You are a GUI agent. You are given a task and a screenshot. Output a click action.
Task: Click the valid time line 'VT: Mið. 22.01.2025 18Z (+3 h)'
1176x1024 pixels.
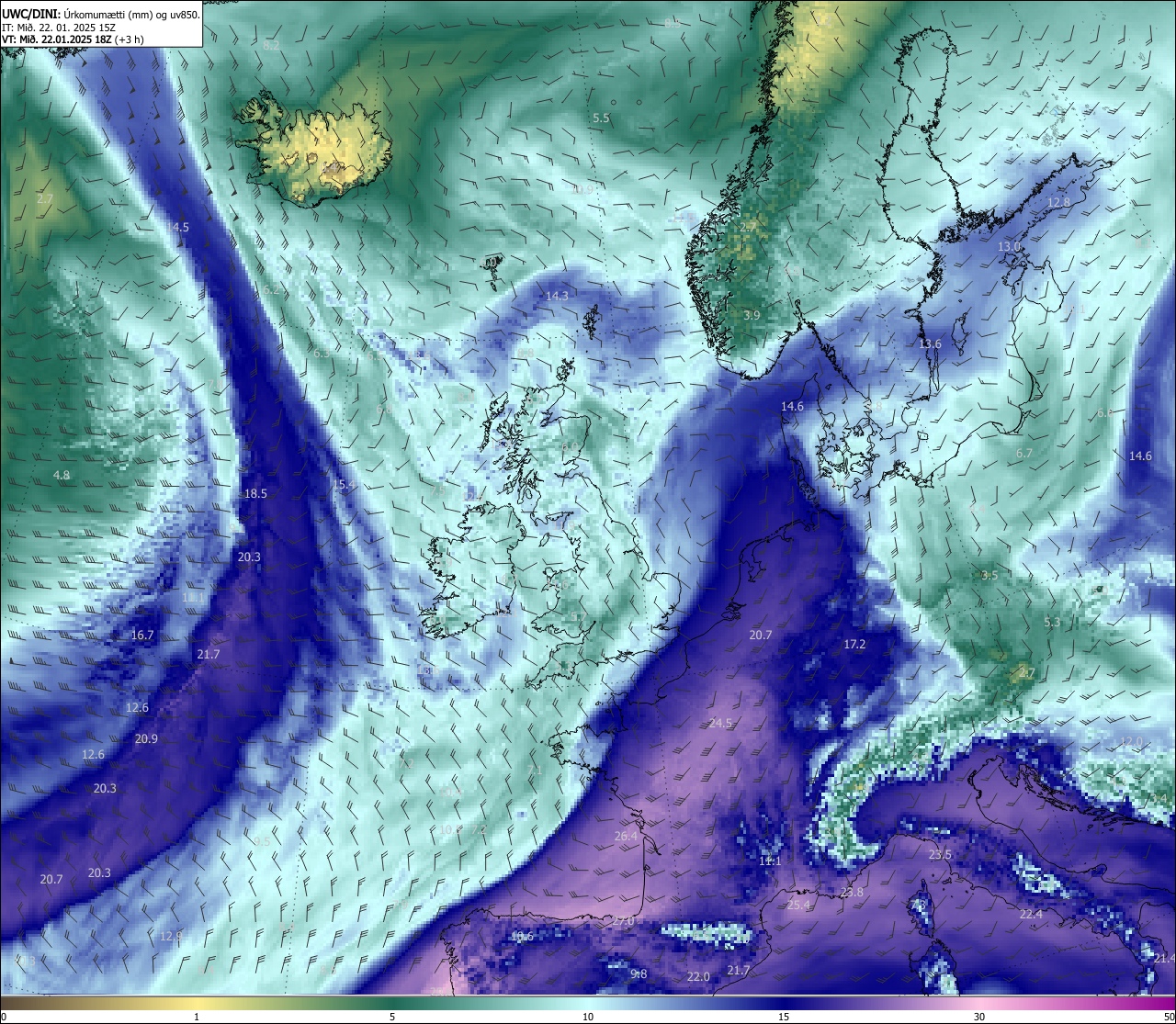tap(73, 39)
